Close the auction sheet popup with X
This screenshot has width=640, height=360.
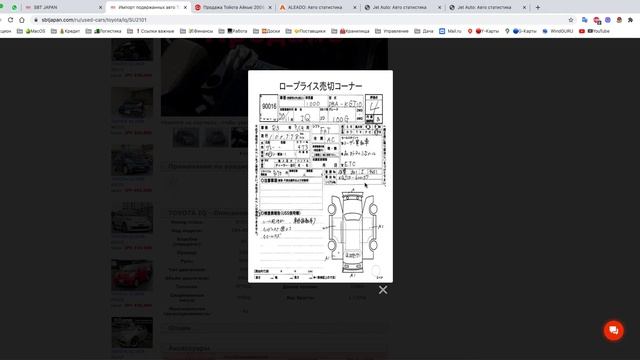(383, 290)
